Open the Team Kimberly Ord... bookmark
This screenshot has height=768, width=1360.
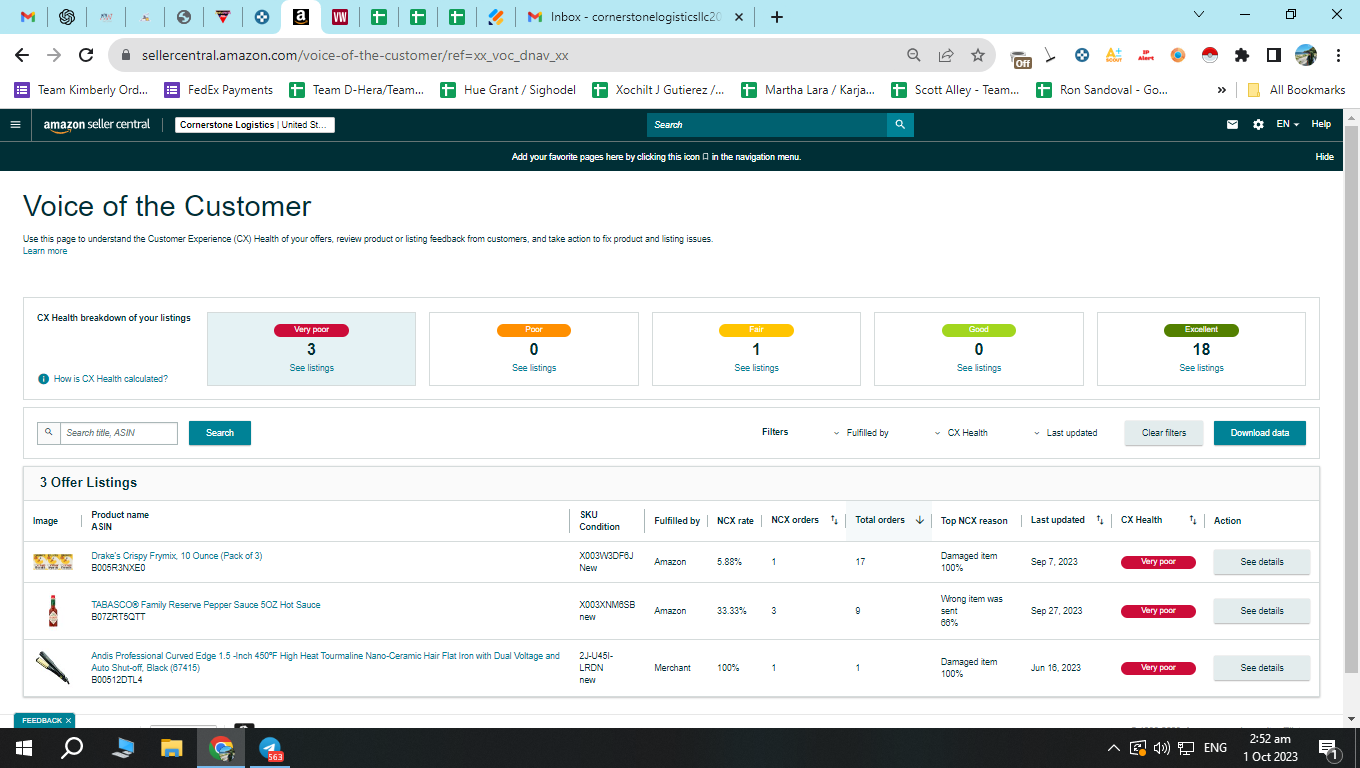coord(81,90)
